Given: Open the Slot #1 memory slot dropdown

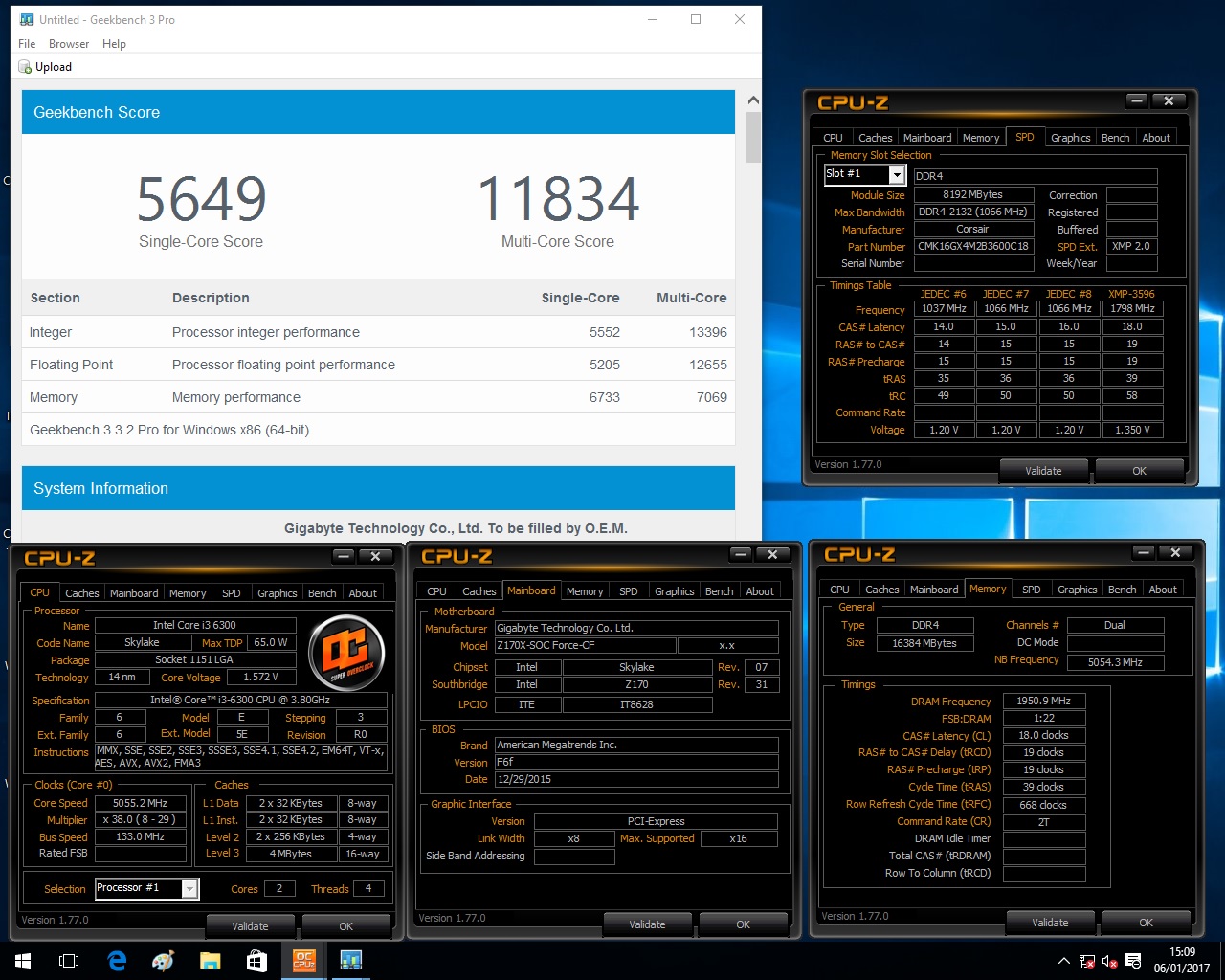Looking at the screenshot, I should pyautogui.click(x=897, y=174).
